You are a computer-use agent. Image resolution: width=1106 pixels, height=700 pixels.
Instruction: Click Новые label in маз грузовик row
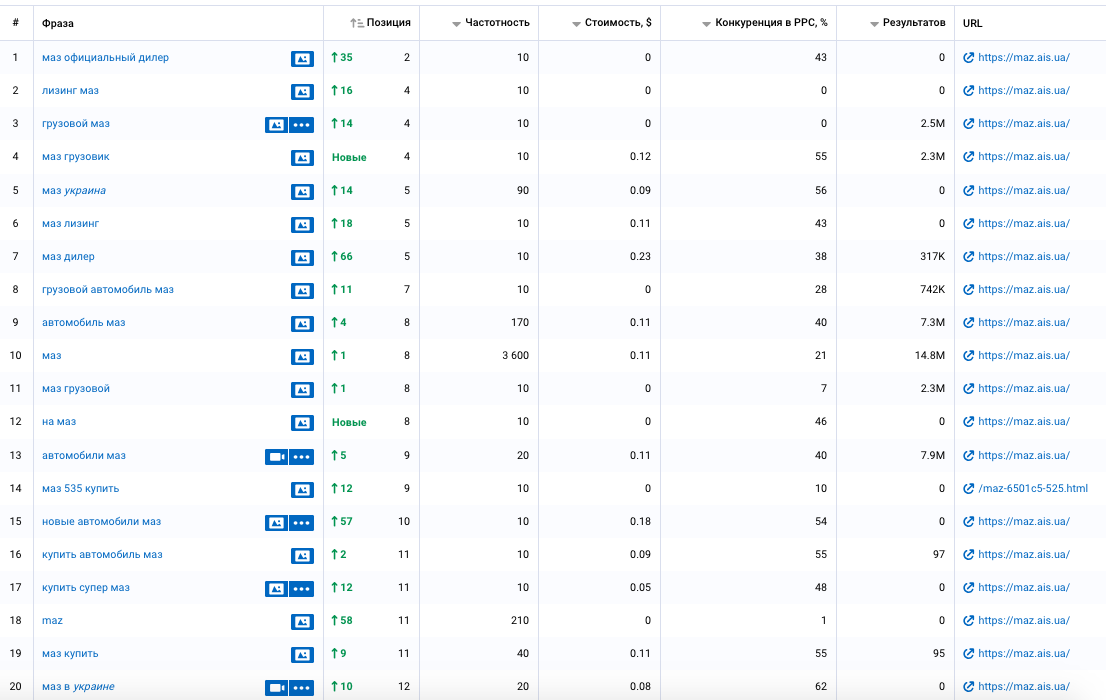349,157
